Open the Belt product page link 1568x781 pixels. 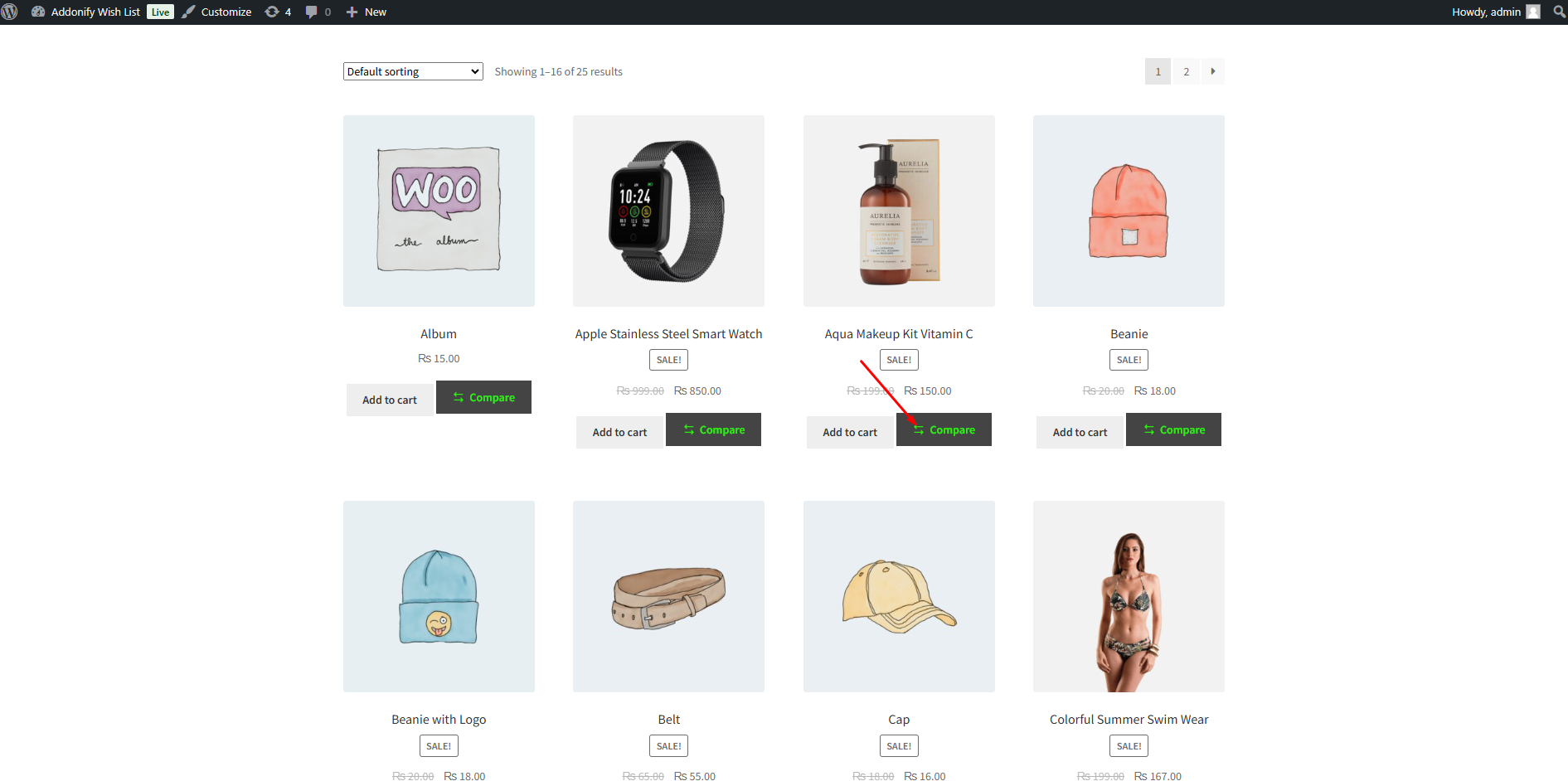[x=668, y=719]
